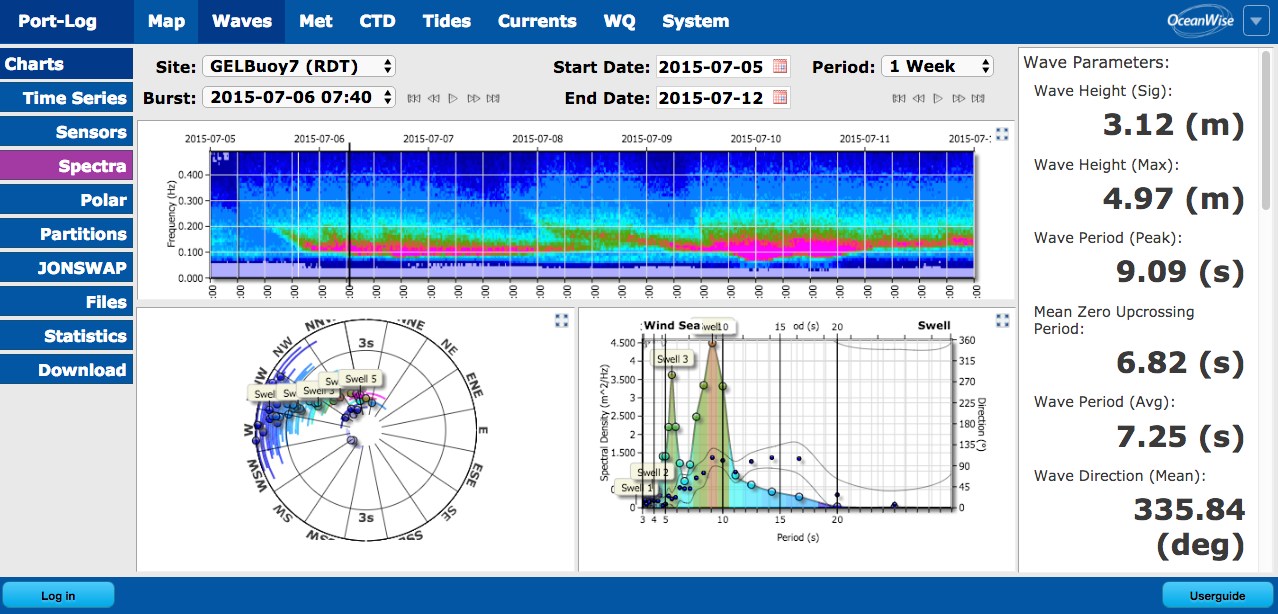Open the End Date calendar picker
The image size is (1278, 614).
click(781, 98)
